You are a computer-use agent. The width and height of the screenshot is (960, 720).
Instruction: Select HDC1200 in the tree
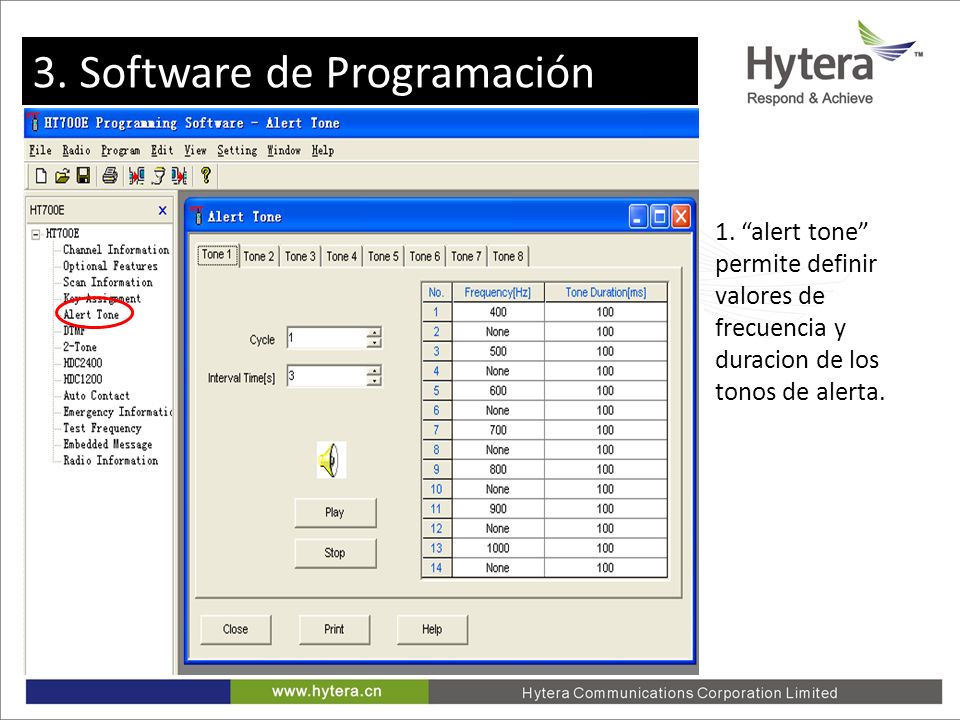pos(83,380)
